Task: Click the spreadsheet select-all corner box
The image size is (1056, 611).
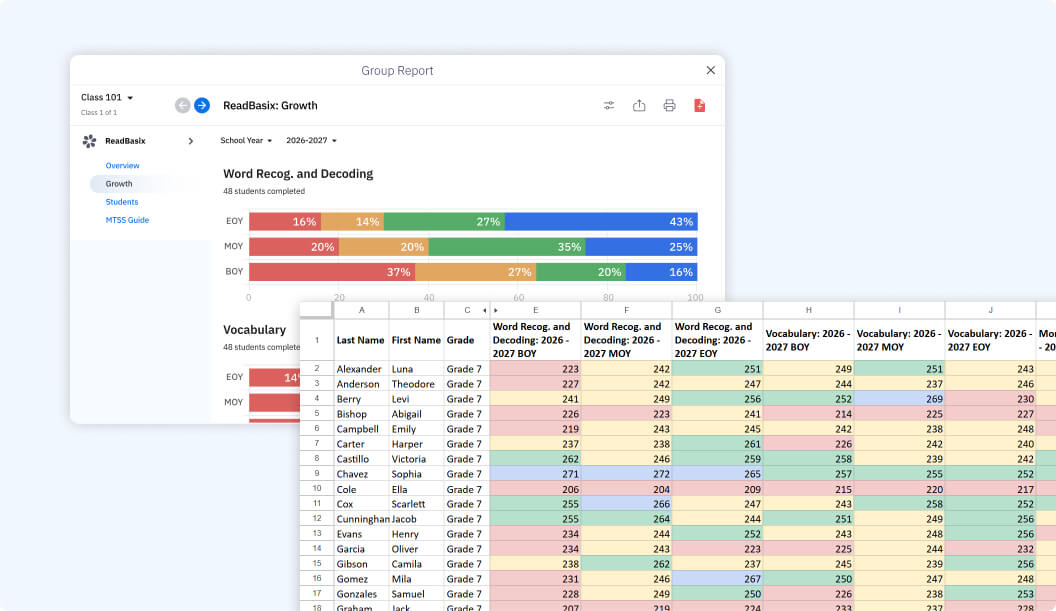Action: click(x=316, y=310)
